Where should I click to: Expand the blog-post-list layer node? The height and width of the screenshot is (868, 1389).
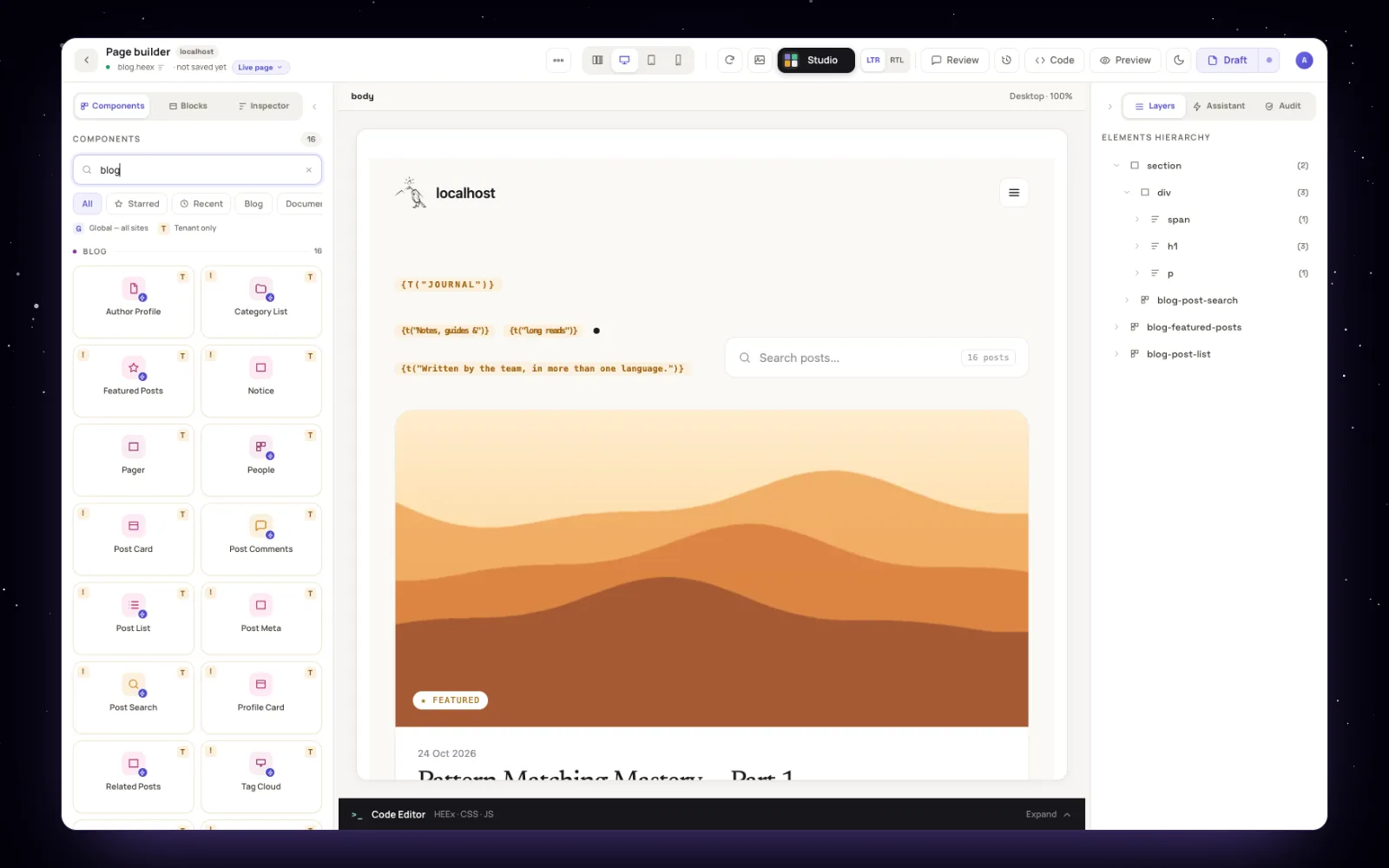(x=1116, y=354)
